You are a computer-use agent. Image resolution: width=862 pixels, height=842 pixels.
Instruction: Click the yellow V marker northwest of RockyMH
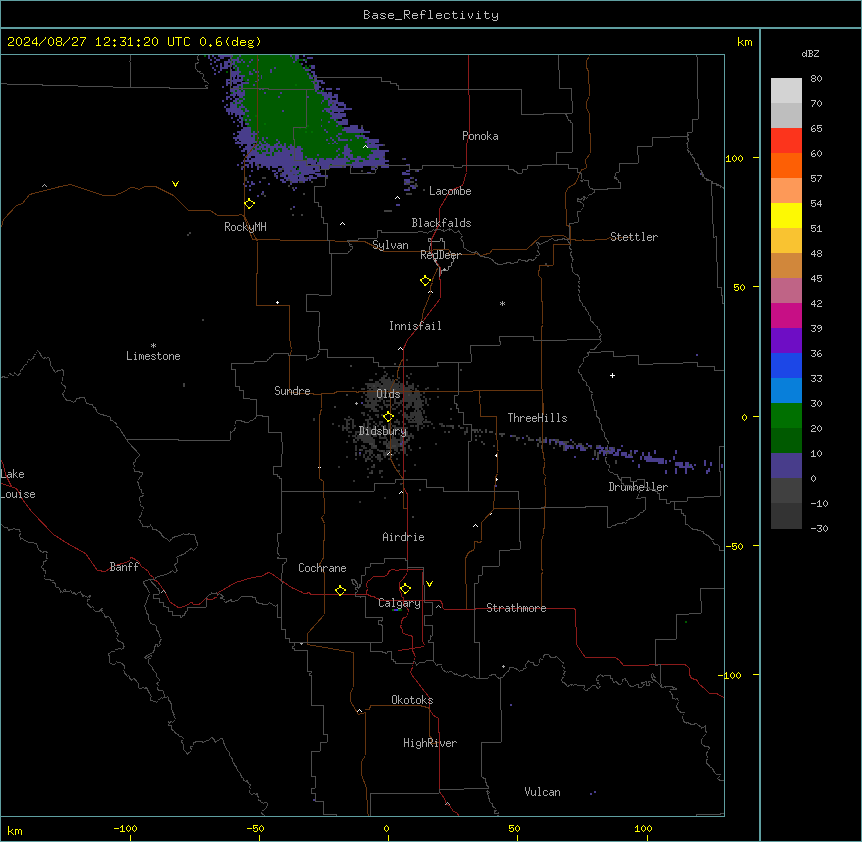pyautogui.click(x=175, y=184)
